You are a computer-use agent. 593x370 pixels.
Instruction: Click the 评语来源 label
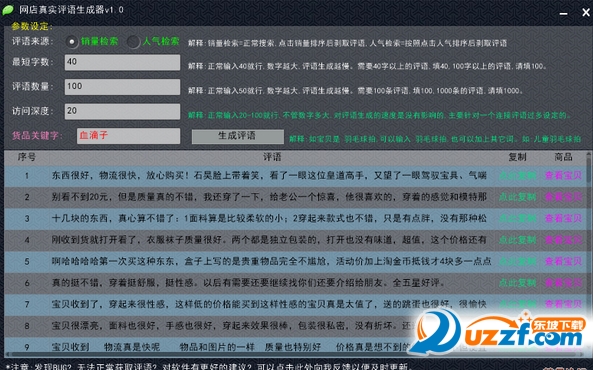coord(33,41)
